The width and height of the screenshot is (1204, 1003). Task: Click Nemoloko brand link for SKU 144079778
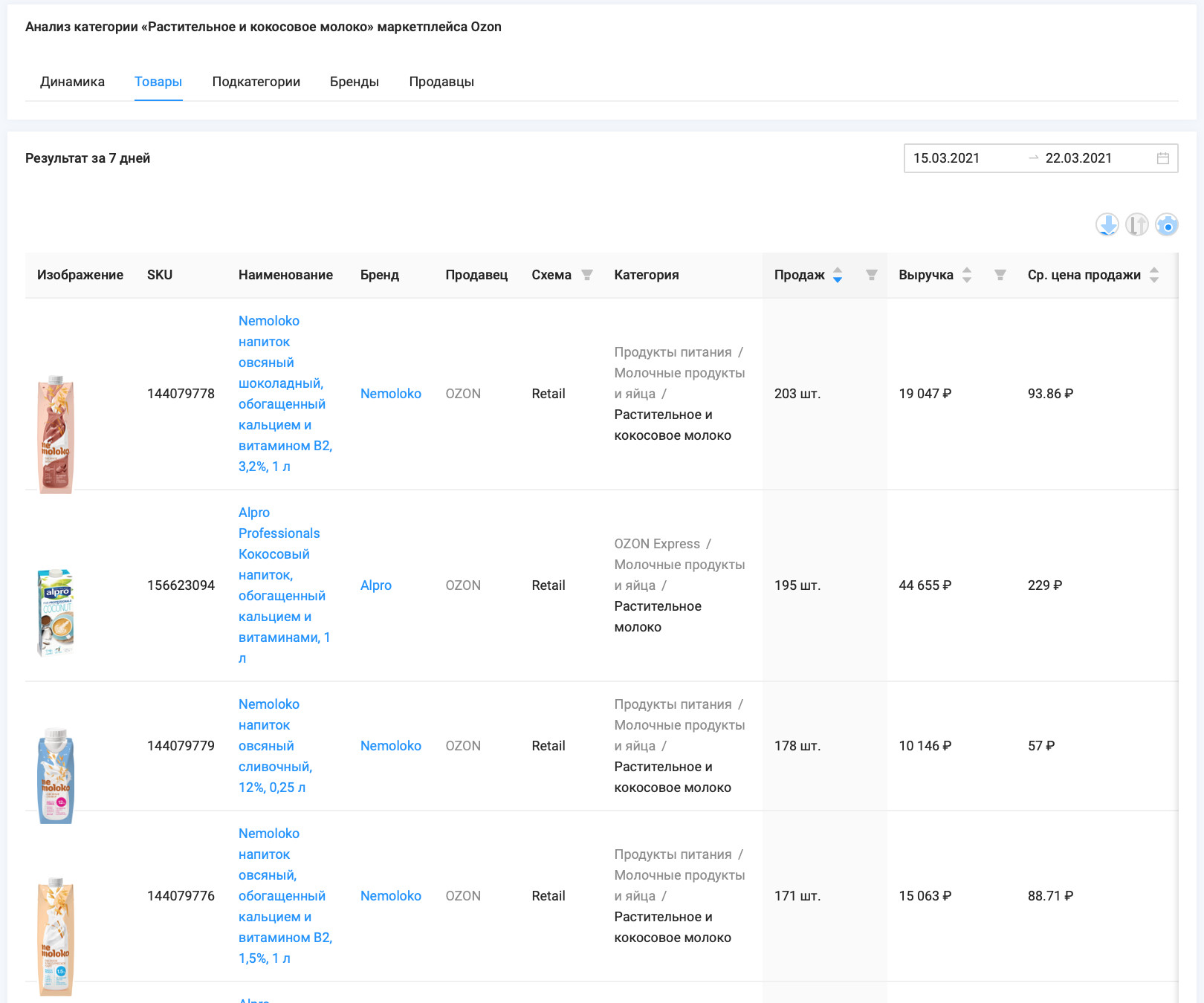tap(391, 394)
